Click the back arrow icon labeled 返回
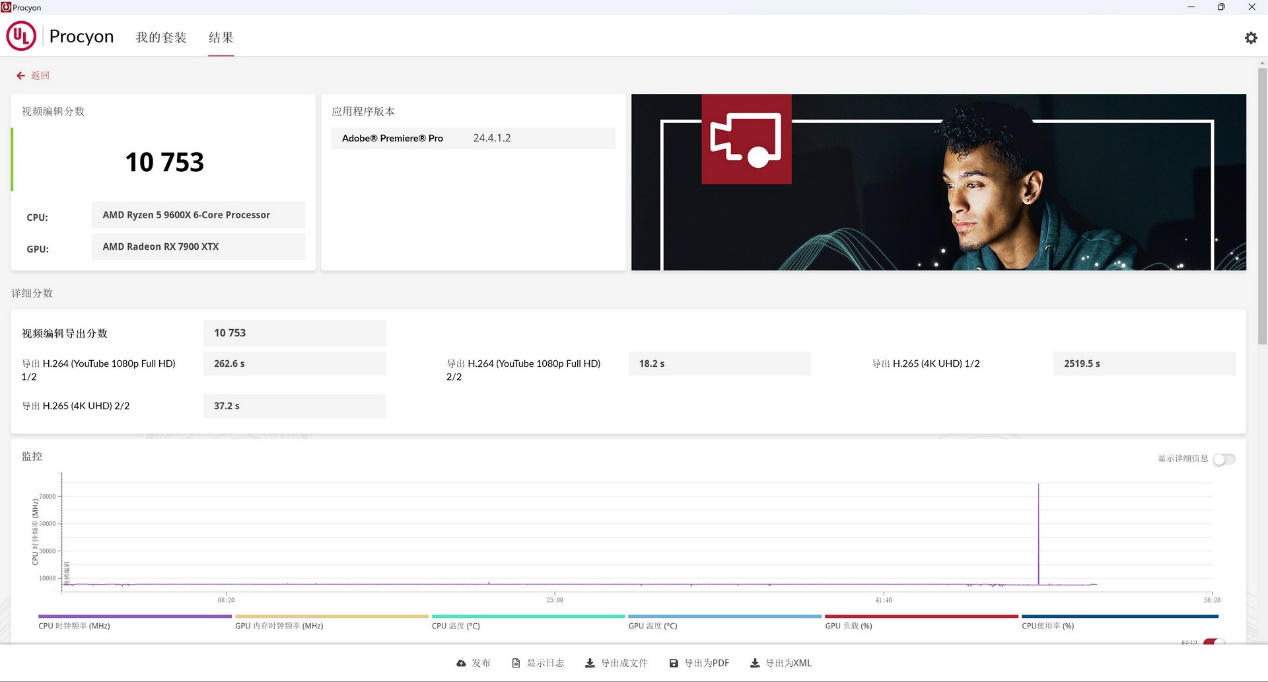The image size is (1268, 682). [x=20, y=76]
